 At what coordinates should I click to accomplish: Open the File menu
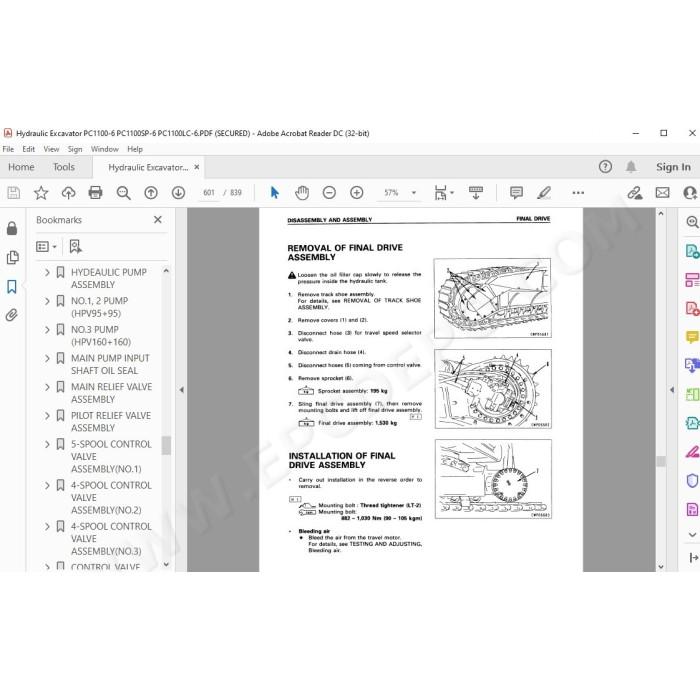click(x=8, y=149)
